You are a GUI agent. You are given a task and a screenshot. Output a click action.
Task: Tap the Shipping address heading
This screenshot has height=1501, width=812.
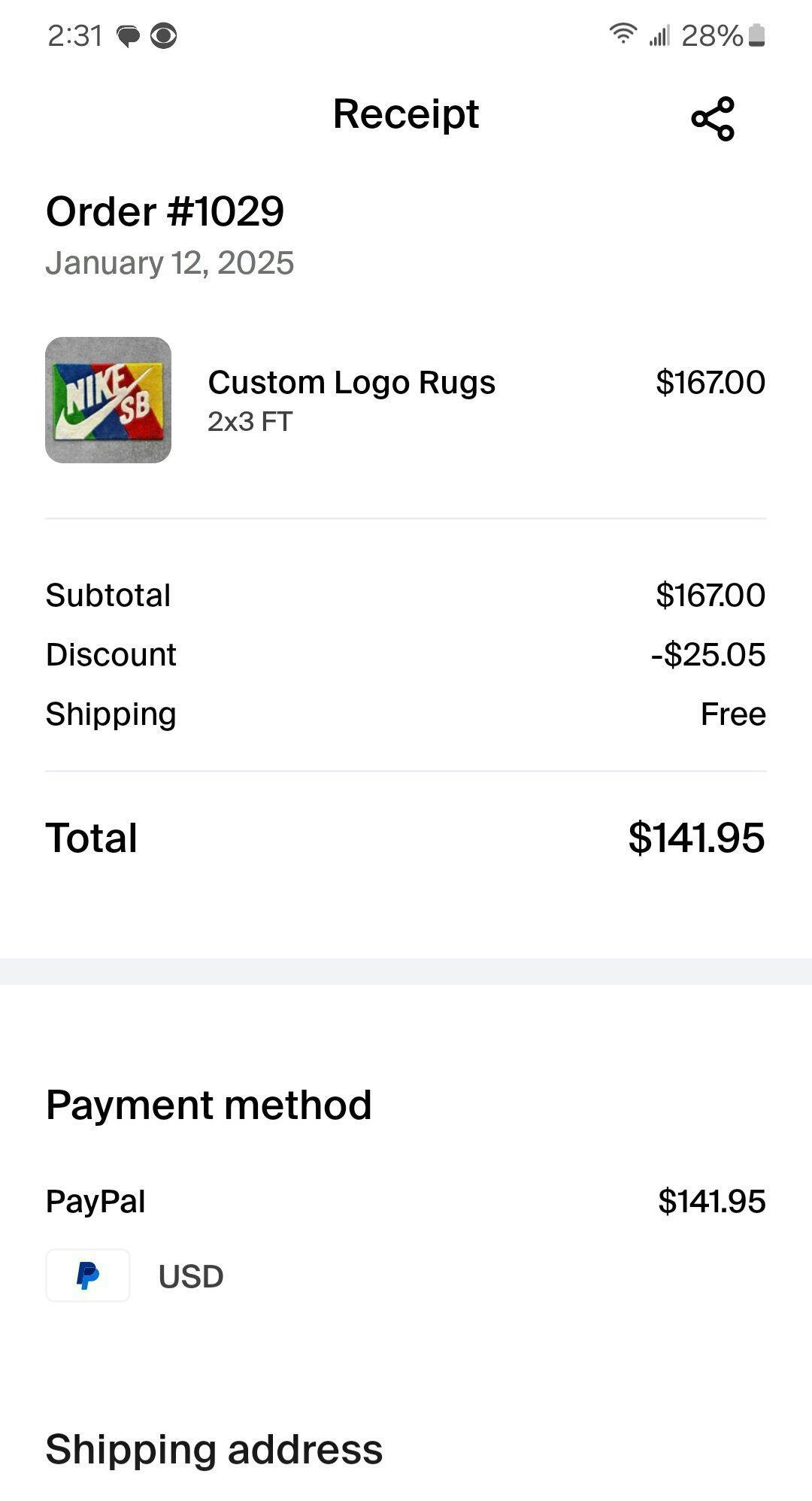coord(214,1449)
